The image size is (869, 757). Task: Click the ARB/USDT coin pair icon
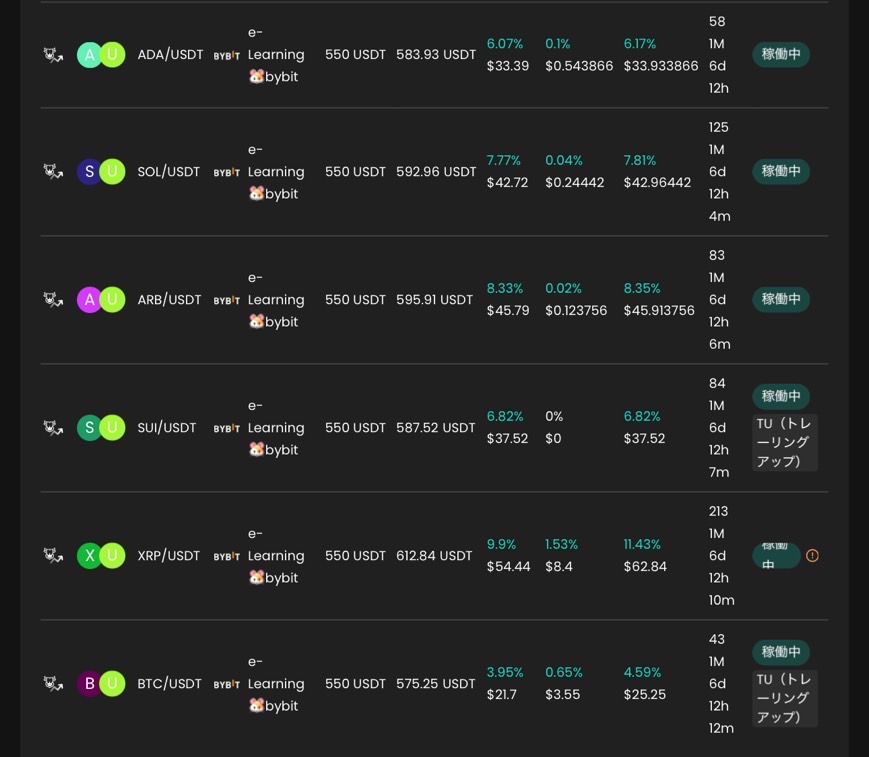pyautogui.click(x=101, y=300)
